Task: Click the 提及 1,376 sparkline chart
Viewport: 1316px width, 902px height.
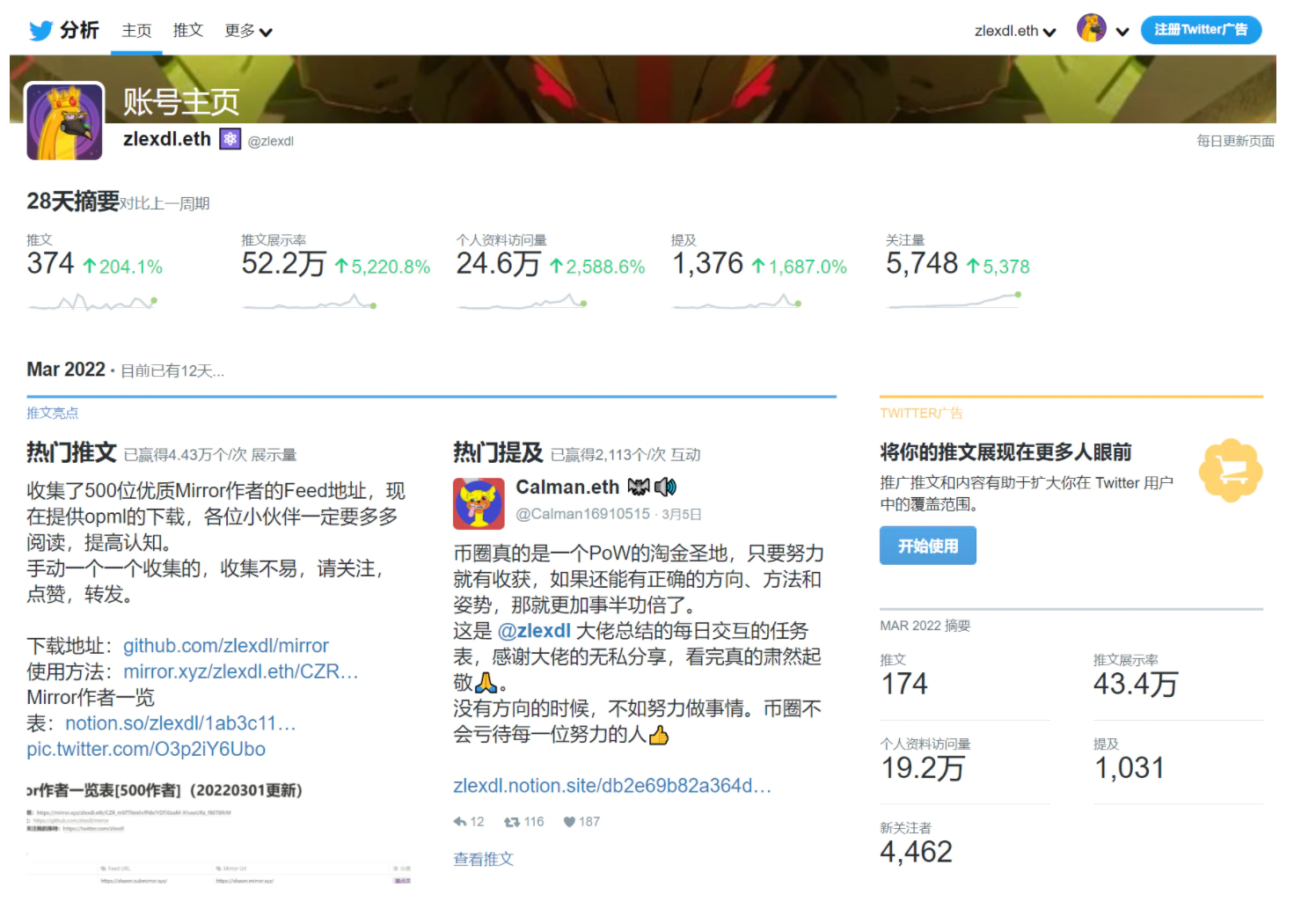Action: click(737, 304)
